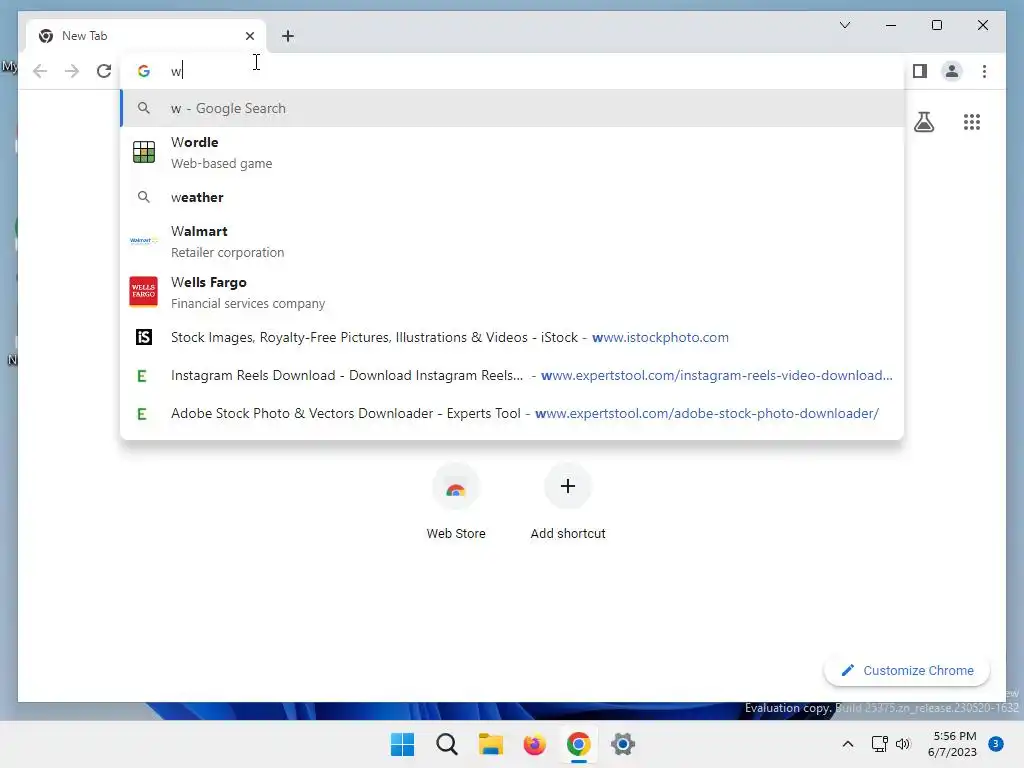Click the tab search chevron
The height and width of the screenshot is (768, 1024).
point(844,25)
